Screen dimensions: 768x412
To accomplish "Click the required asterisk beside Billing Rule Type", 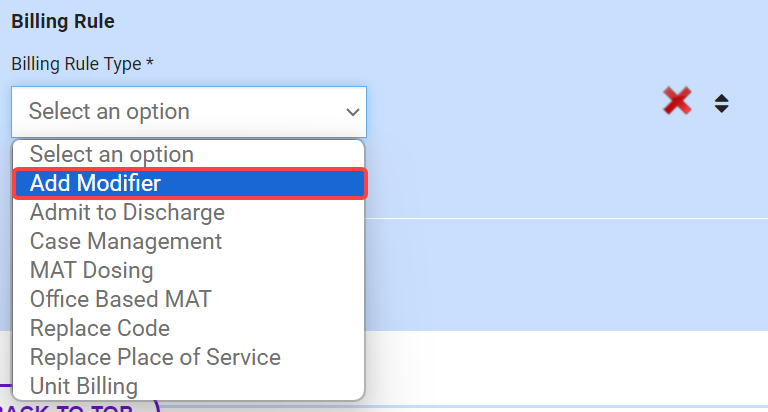I will [x=150, y=64].
